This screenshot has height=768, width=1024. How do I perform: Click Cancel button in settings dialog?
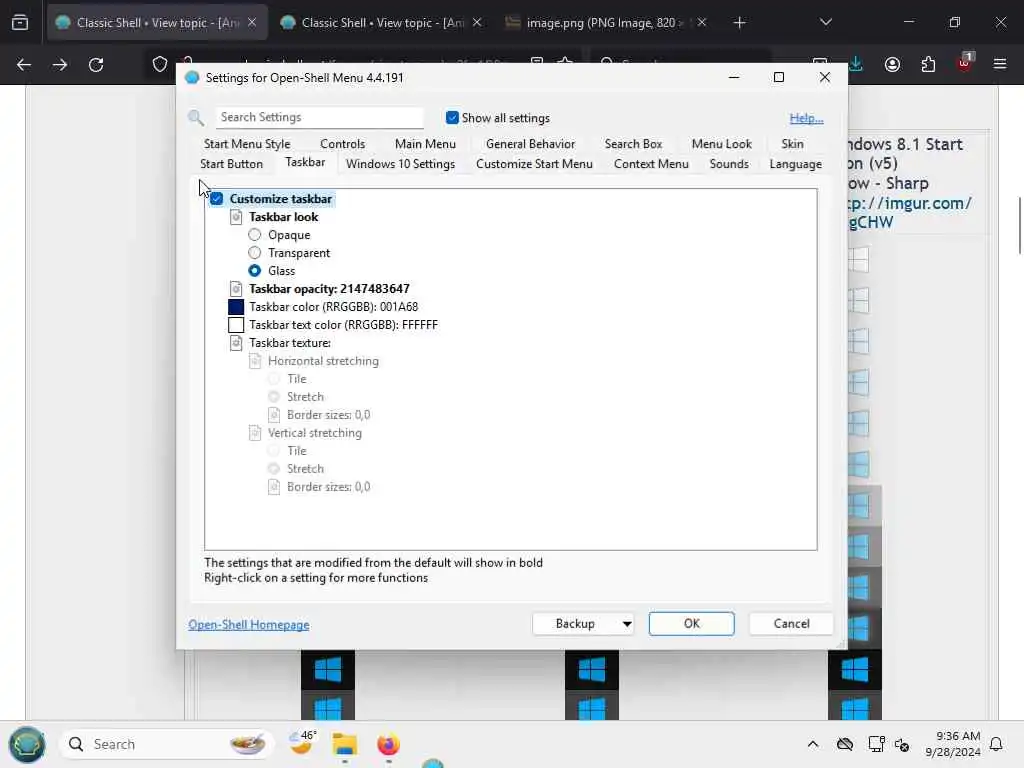tap(792, 624)
